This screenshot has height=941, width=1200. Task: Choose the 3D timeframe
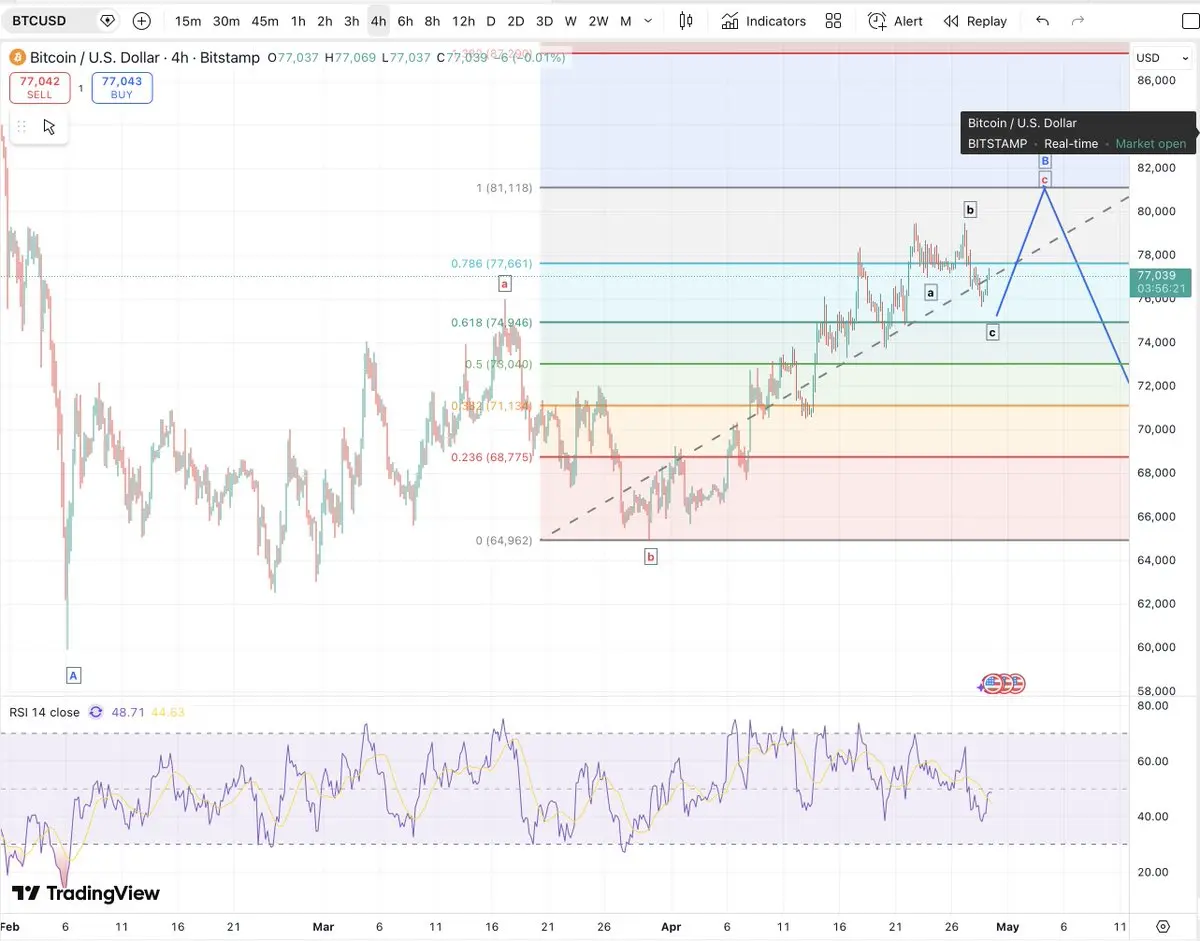pos(544,21)
